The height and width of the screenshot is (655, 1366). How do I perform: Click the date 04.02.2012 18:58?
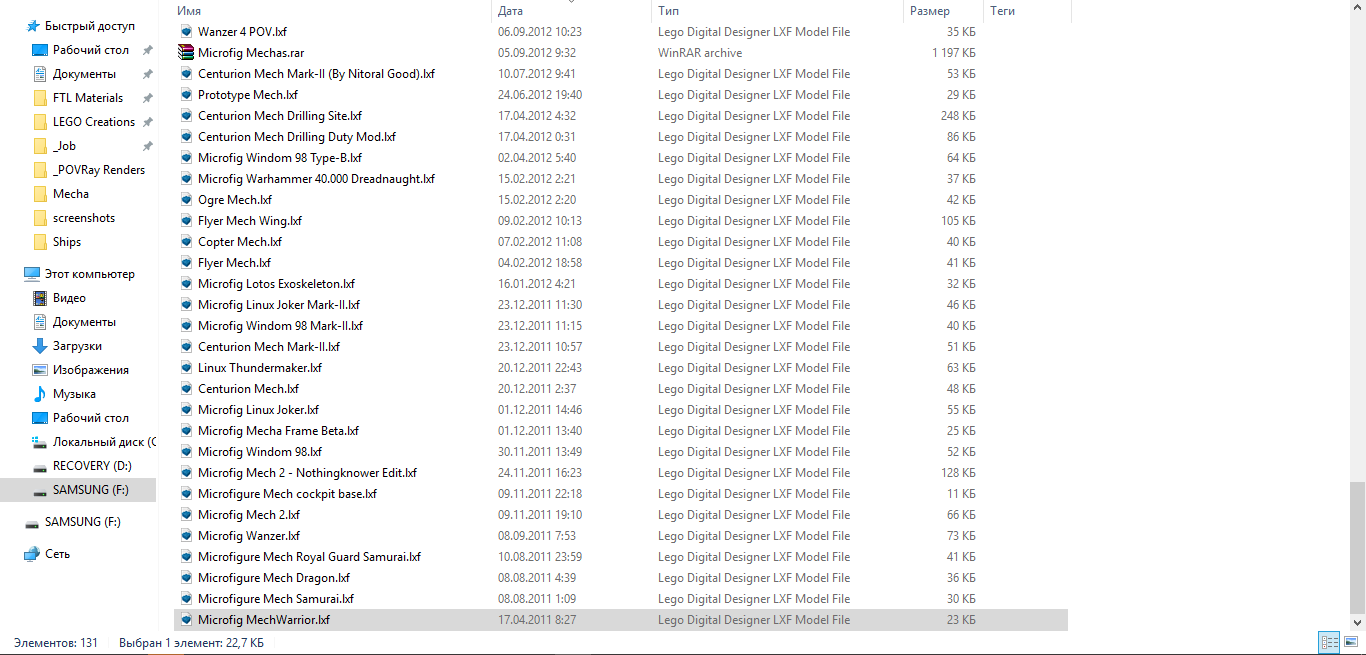click(x=540, y=263)
